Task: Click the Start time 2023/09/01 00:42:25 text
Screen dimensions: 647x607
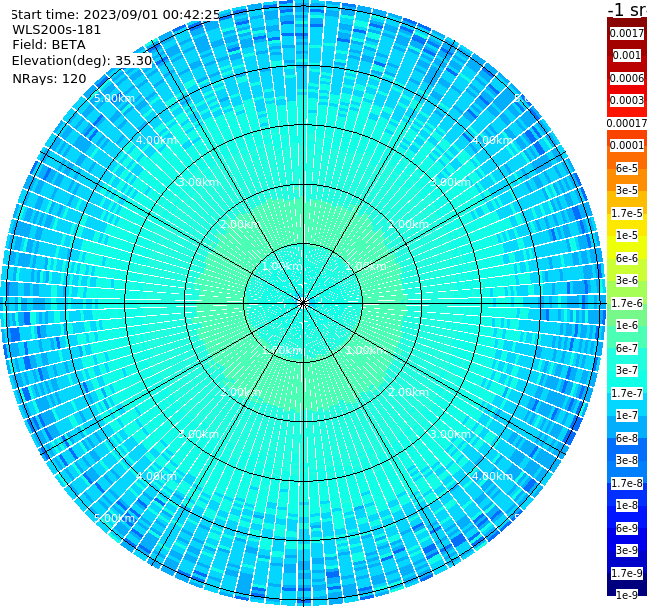Action: [x=115, y=14]
